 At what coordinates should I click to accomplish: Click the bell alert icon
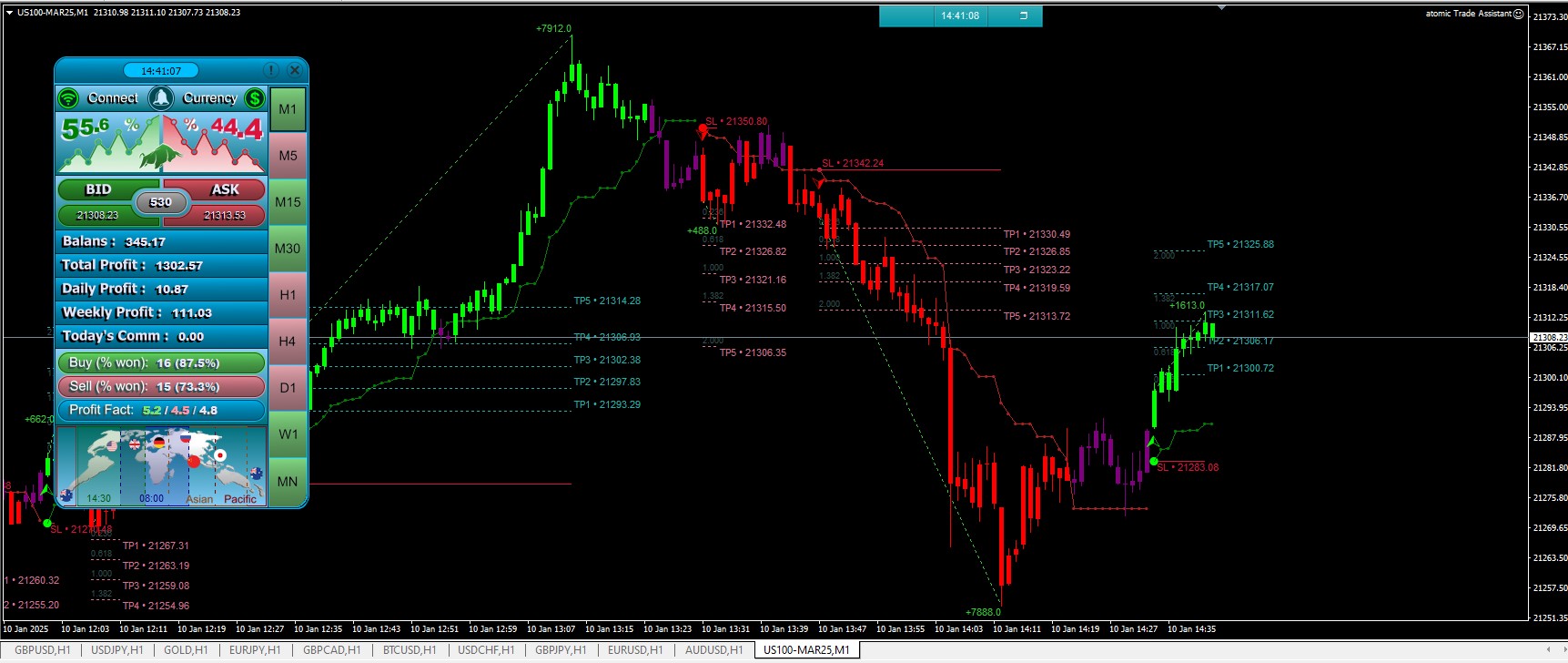(x=161, y=98)
